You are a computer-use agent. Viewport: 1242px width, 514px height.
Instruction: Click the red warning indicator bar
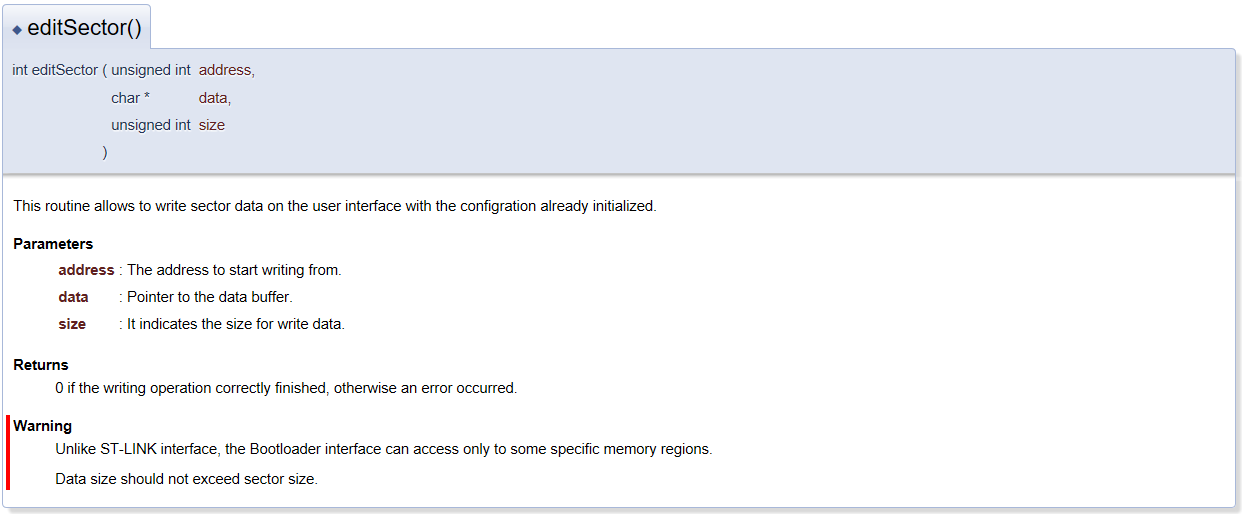pos(8,453)
